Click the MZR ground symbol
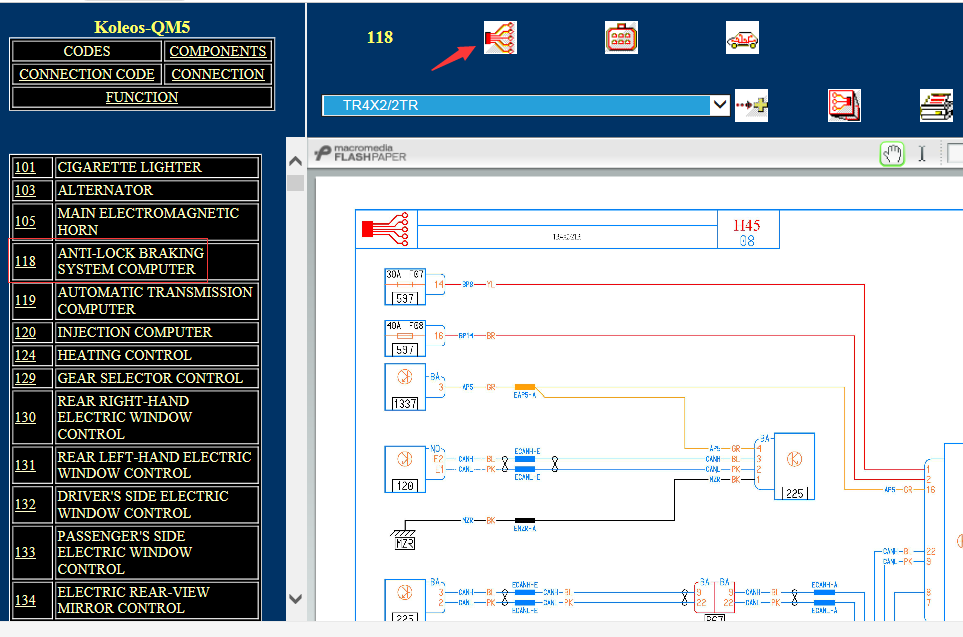 tap(404, 539)
